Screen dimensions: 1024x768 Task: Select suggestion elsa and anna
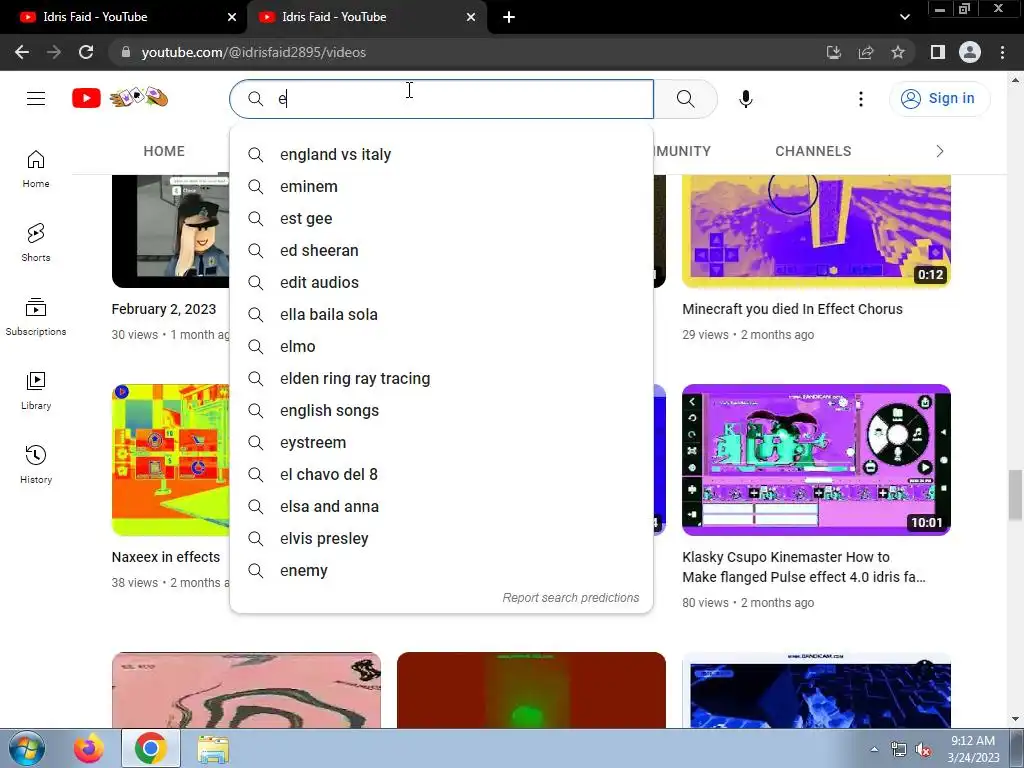point(441,507)
